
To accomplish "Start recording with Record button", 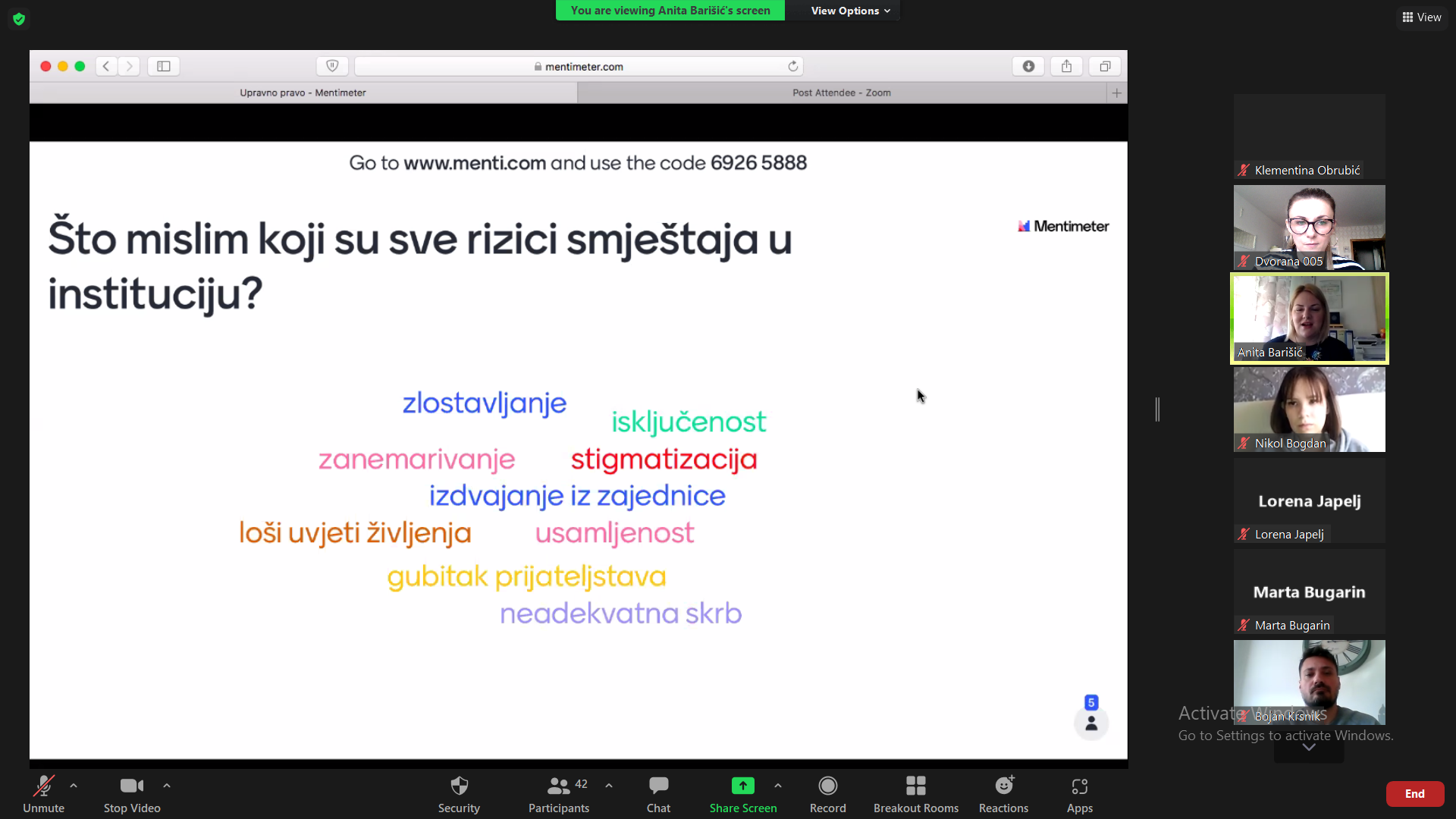I will point(827,794).
